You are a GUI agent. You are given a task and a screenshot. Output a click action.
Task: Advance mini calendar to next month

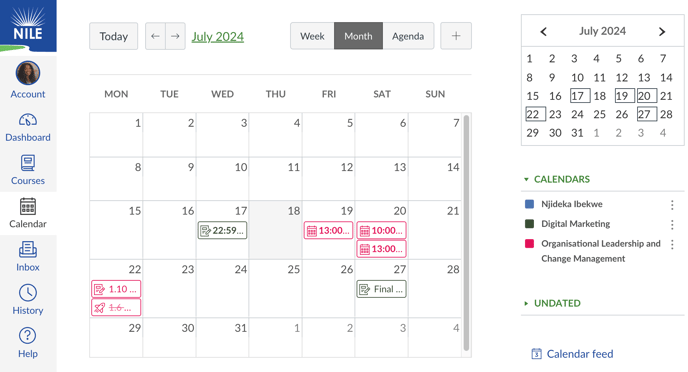point(662,32)
